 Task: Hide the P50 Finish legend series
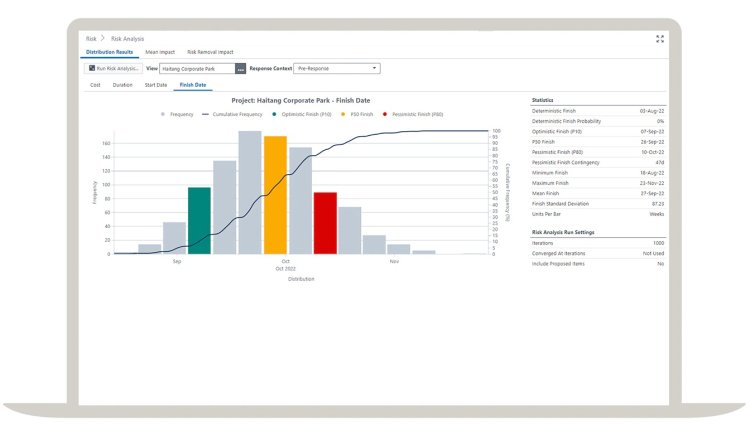click(x=343, y=114)
